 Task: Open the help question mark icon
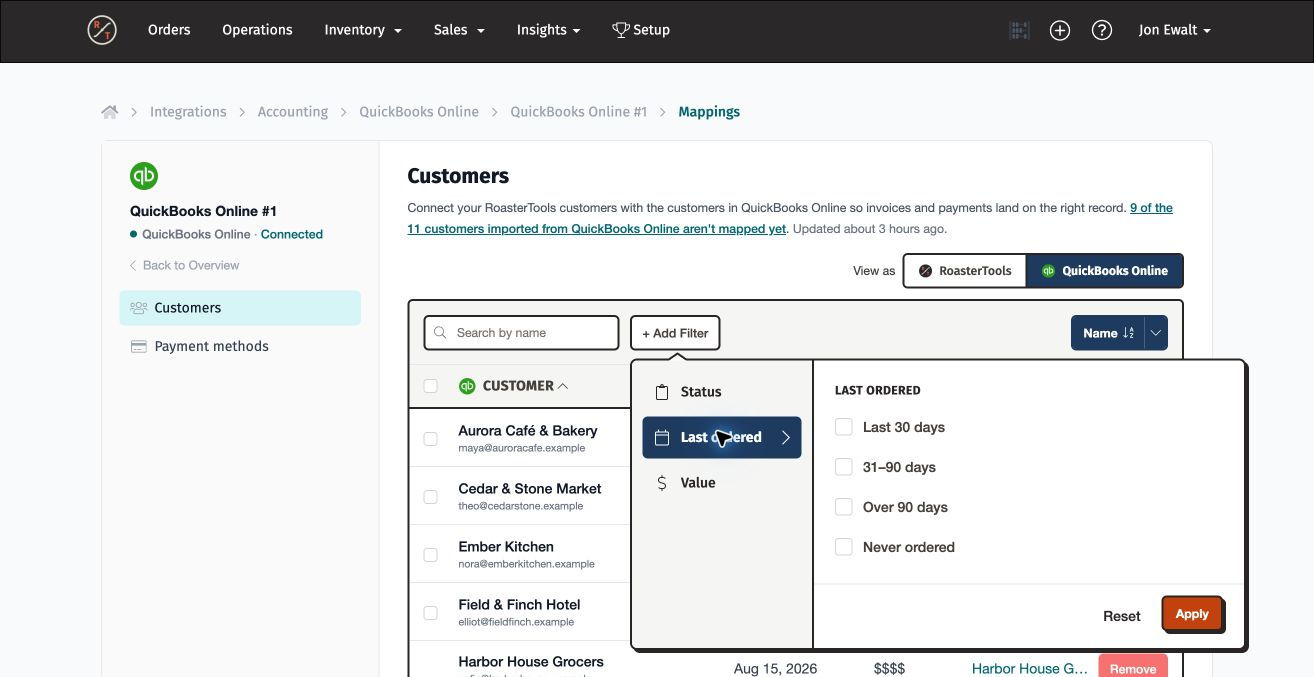1102,30
